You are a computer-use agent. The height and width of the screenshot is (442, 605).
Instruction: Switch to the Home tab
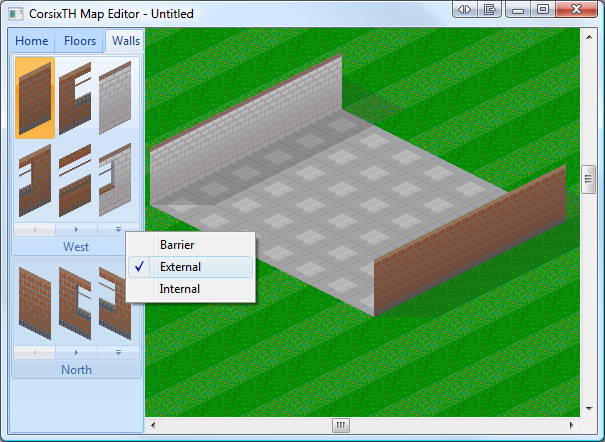(31, 41)
